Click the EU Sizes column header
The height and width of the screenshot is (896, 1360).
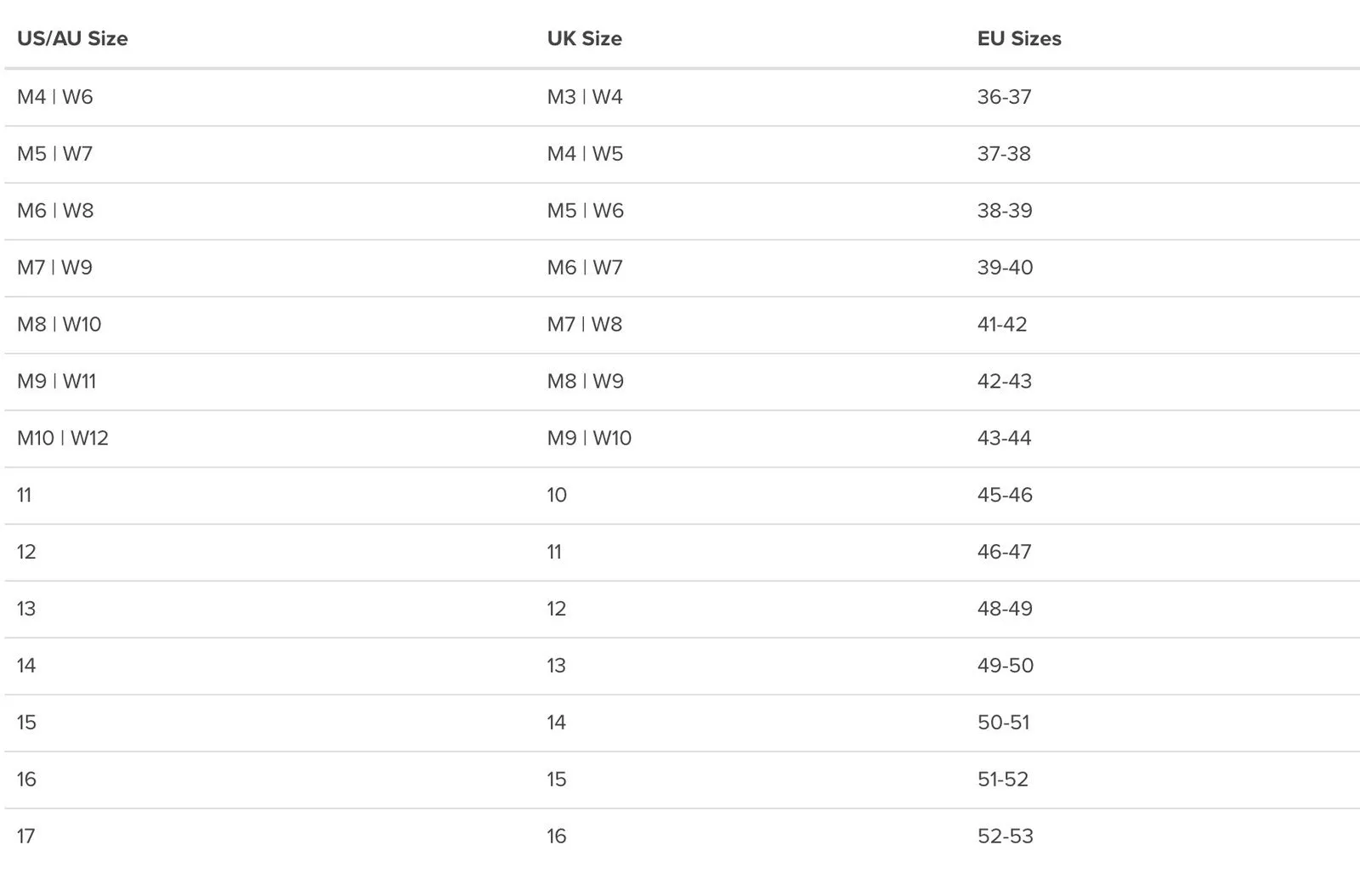pos(1019,39)
